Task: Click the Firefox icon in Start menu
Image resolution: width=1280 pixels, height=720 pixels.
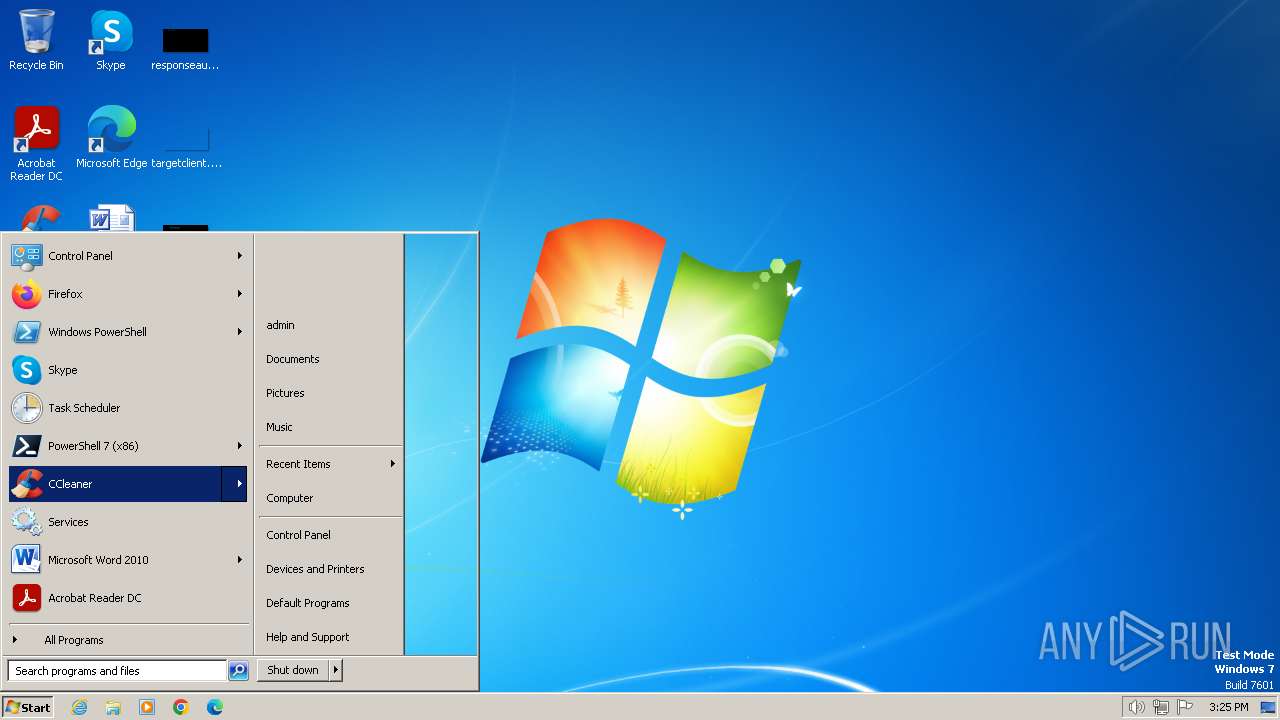Action: click(x=27, y=294)
